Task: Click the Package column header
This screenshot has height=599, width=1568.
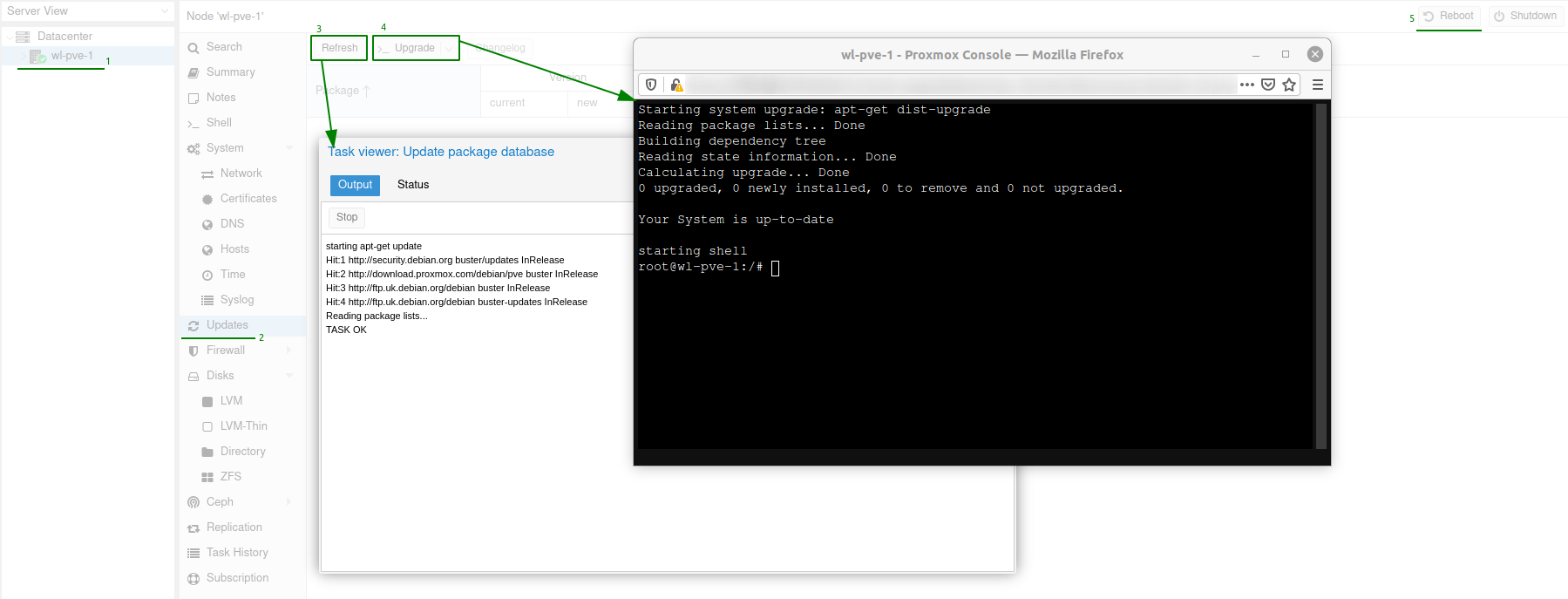Action: tap(394, 91)
